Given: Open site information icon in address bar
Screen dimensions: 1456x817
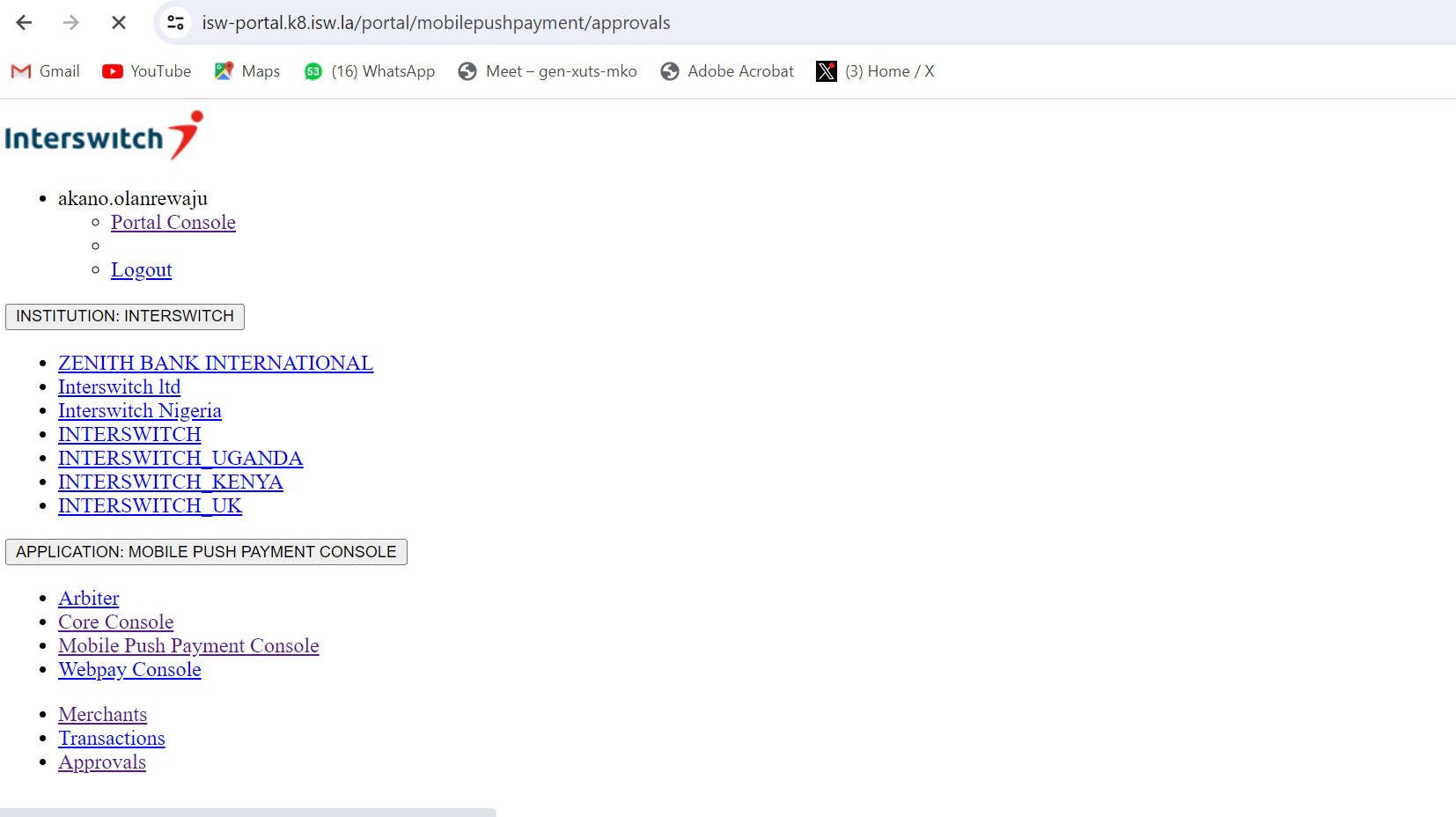Looking at the screenshot, I should (x=176, y=23).
